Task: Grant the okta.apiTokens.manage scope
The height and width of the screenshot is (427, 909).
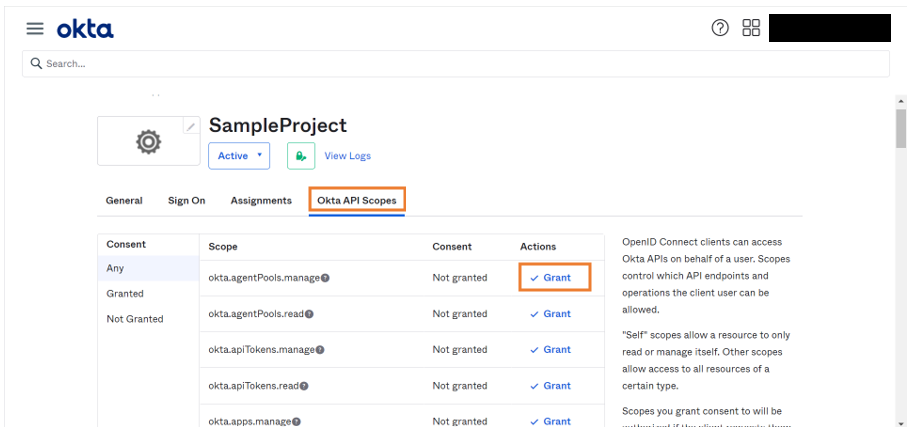Action: pyautogui.click(x=551, y=350)
